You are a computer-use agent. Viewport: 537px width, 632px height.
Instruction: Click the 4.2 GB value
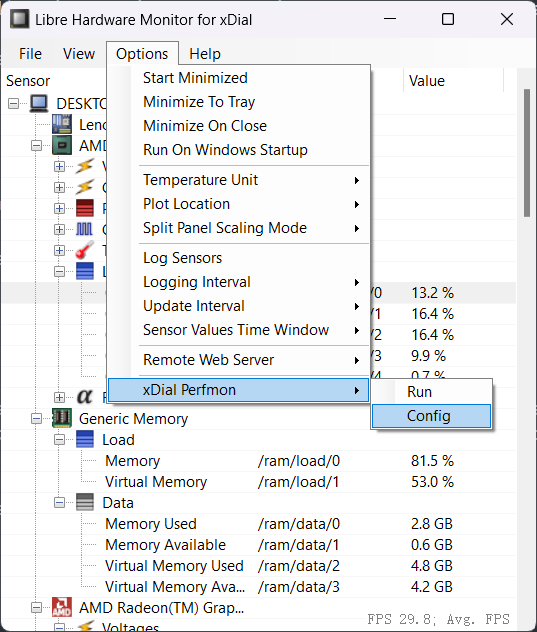pyautogui.click(x=431, y=587)
